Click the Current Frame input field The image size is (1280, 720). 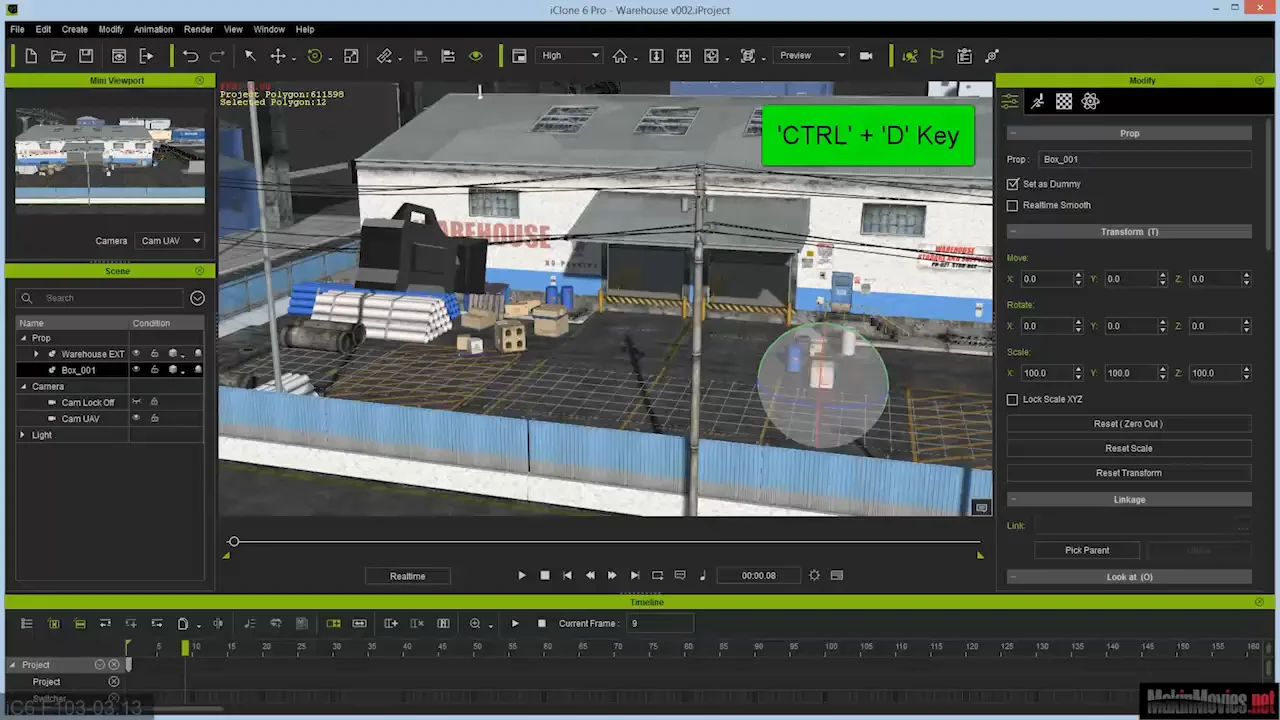coord(659,623)
